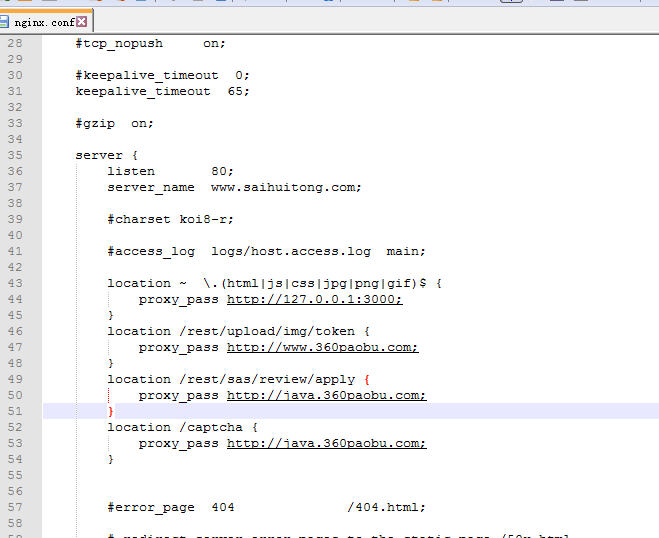Click the "www.saihuitong.com;" value
659x538 pixels.
click(286, 187)
